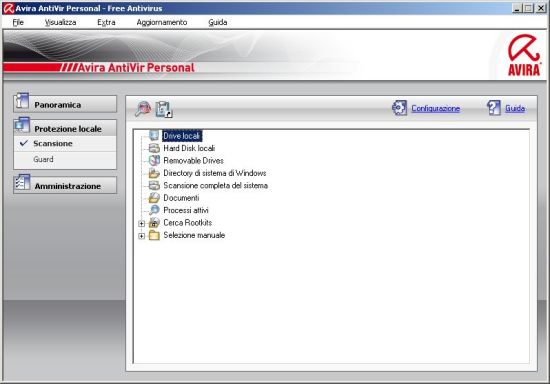This screenshot has height=384, width=550.
Task: Select Scansione completa del sistema
Action: [x=215, y=186]
